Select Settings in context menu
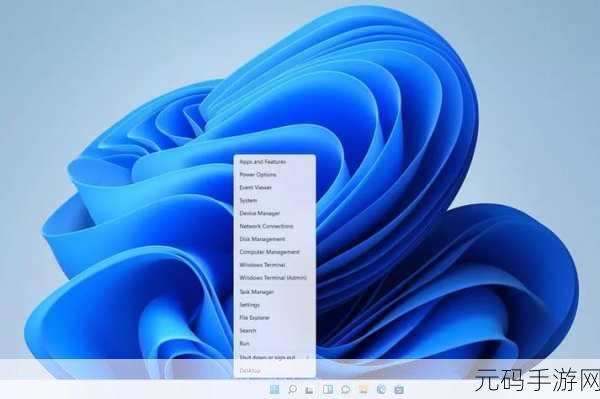Image resolution: width=600 pixels, height=399 pixels. point(275,305)
